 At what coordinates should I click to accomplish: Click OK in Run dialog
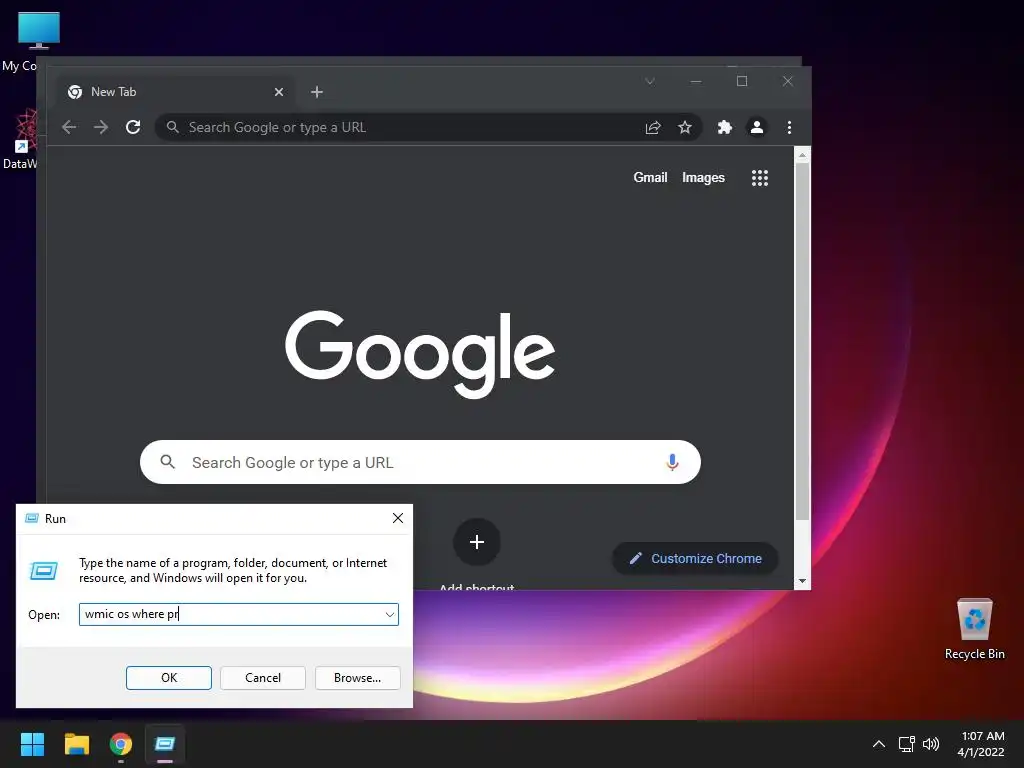pyautogui.click(x=168, y=678)
